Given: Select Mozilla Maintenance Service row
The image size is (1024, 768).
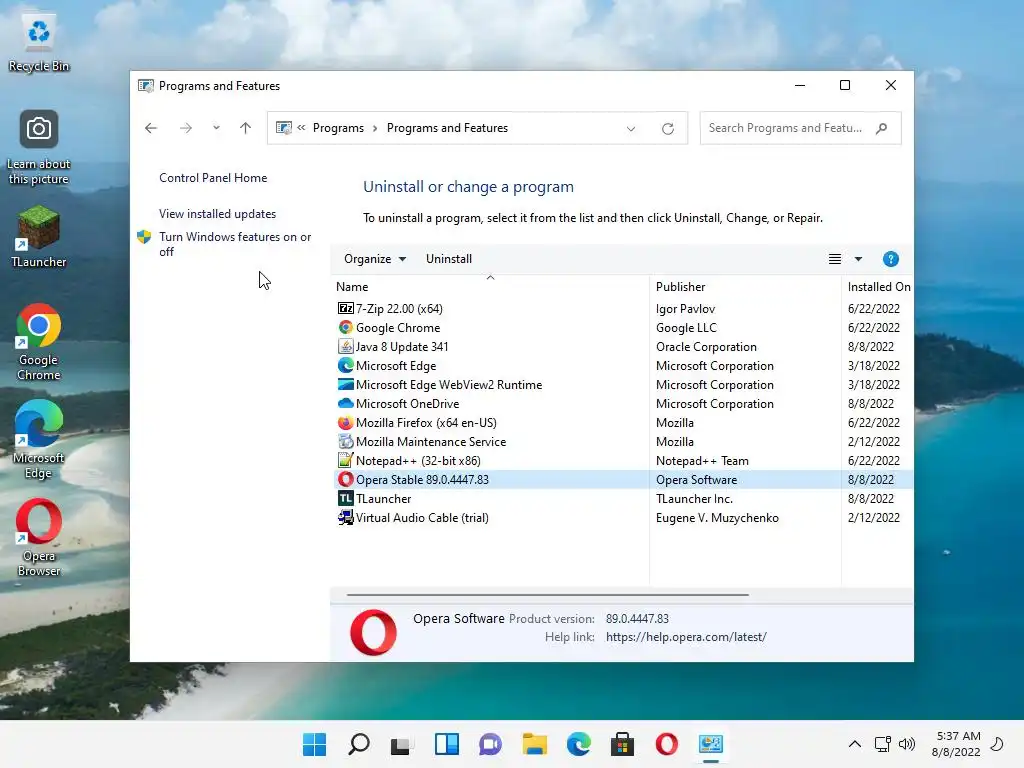Looking at the screenshot, I should coord(623,441).
